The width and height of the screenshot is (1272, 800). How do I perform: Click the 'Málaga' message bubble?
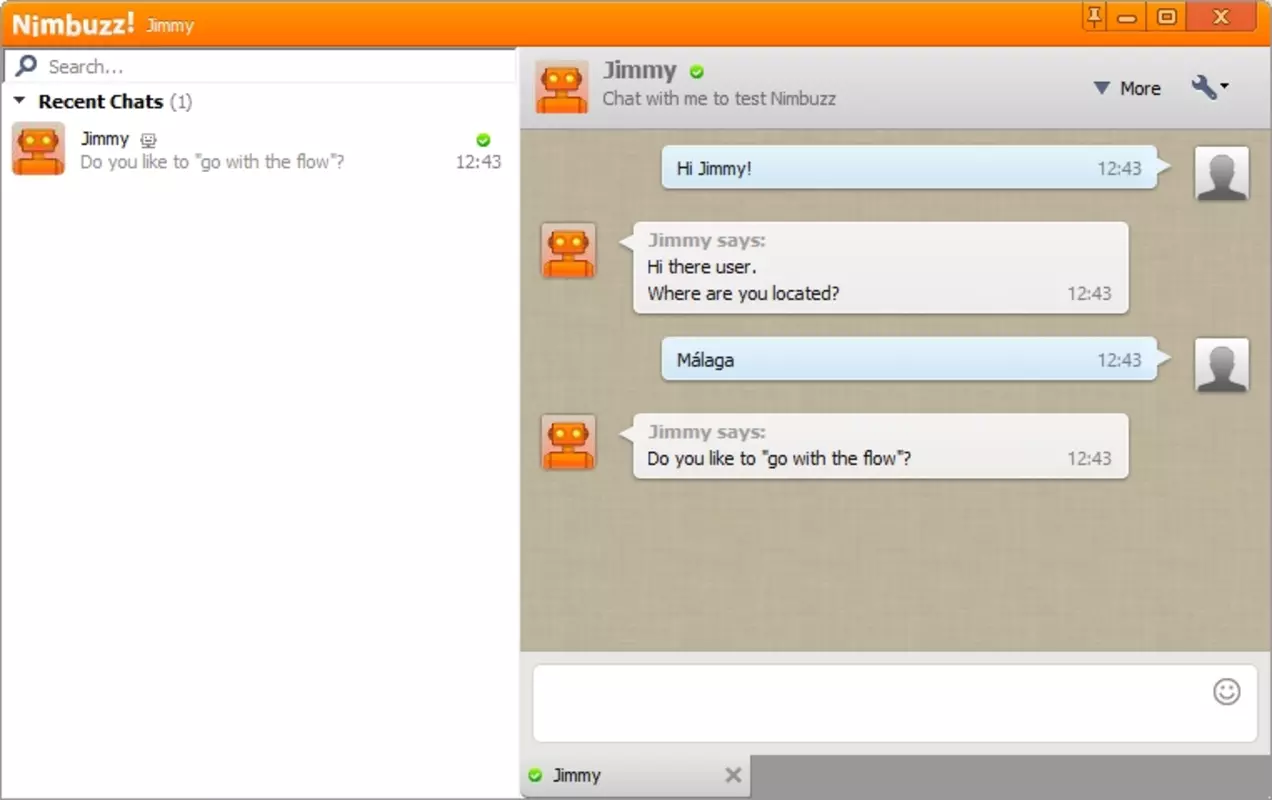pos(913,359)
